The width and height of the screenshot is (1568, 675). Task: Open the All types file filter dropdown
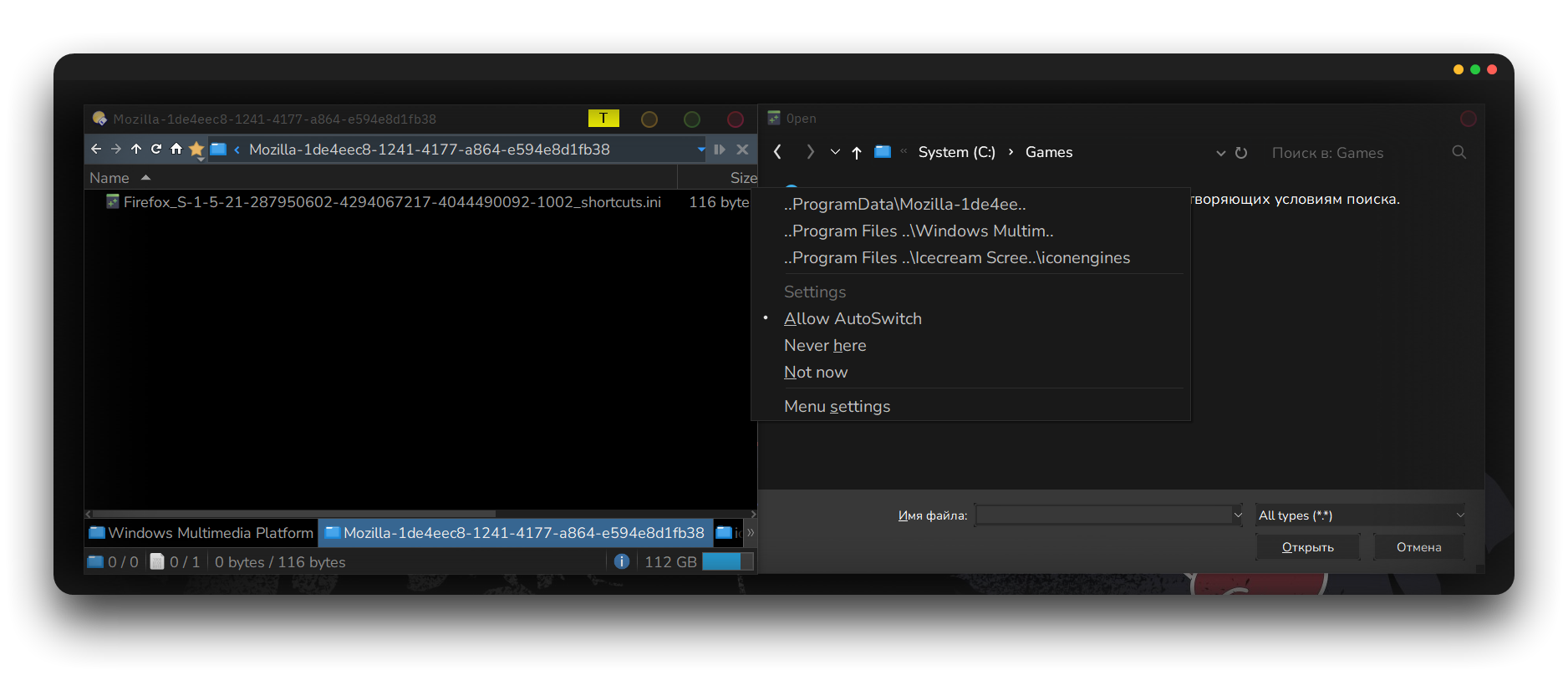pos(1360,515)
